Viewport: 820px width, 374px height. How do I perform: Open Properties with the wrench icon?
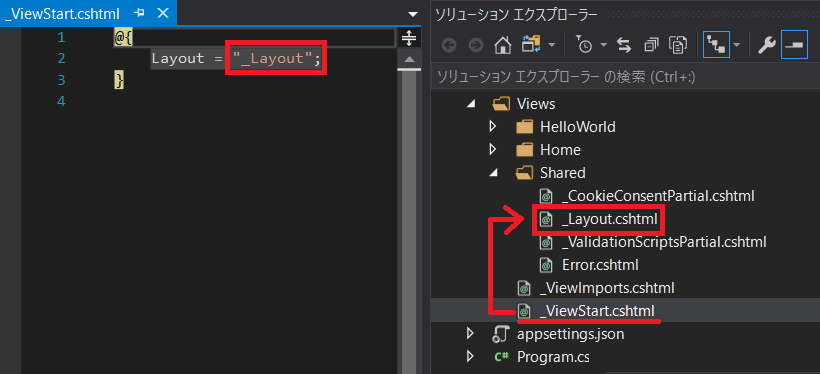pos(766,46)
